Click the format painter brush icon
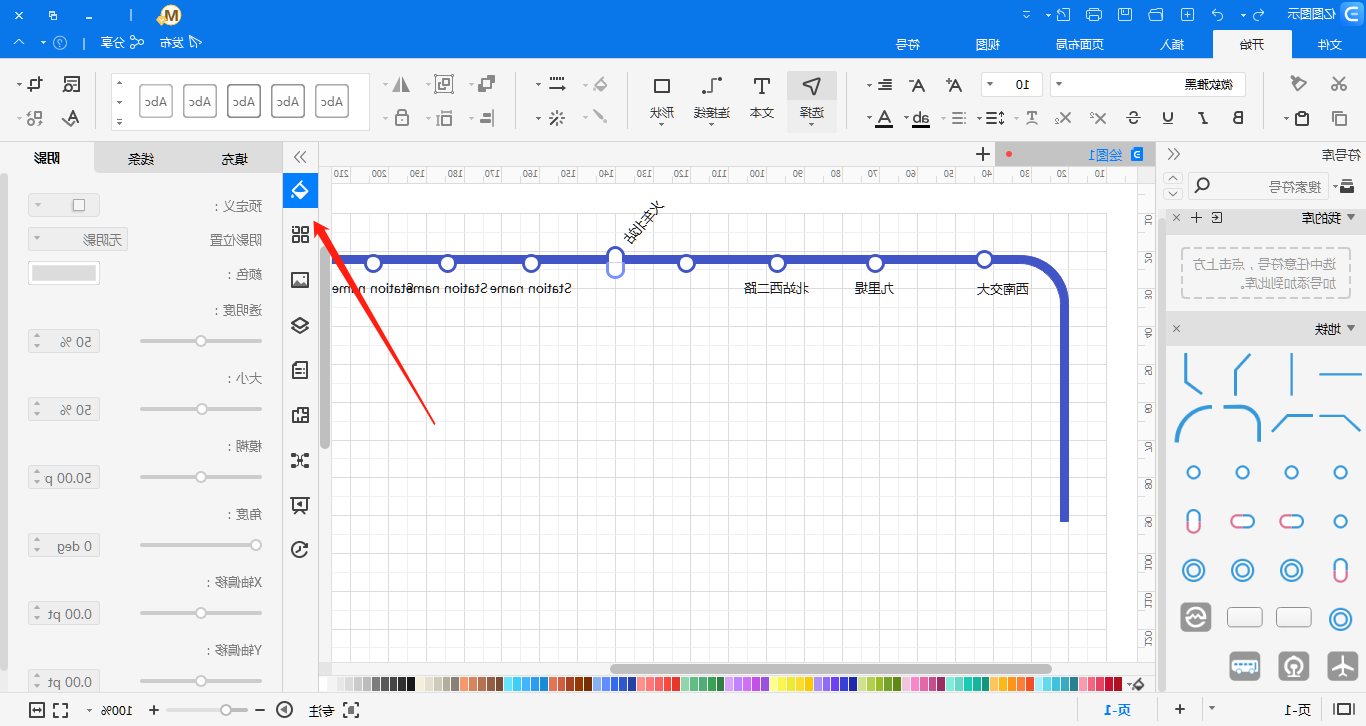Screen dimensions: 1366x726 pyautogui.click(x=1299, y=84)
